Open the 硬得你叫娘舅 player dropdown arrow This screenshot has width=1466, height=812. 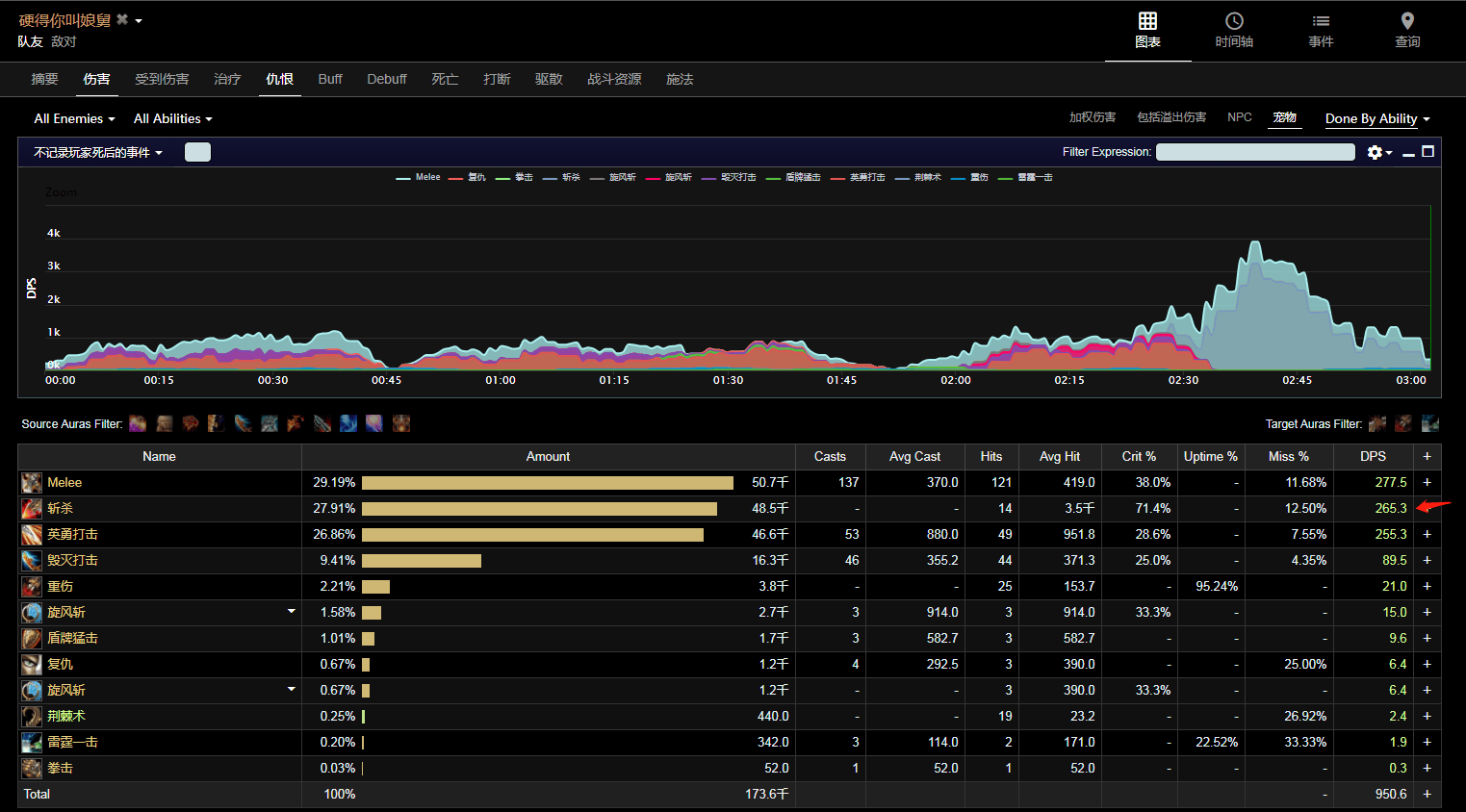[x=139, y=20]
